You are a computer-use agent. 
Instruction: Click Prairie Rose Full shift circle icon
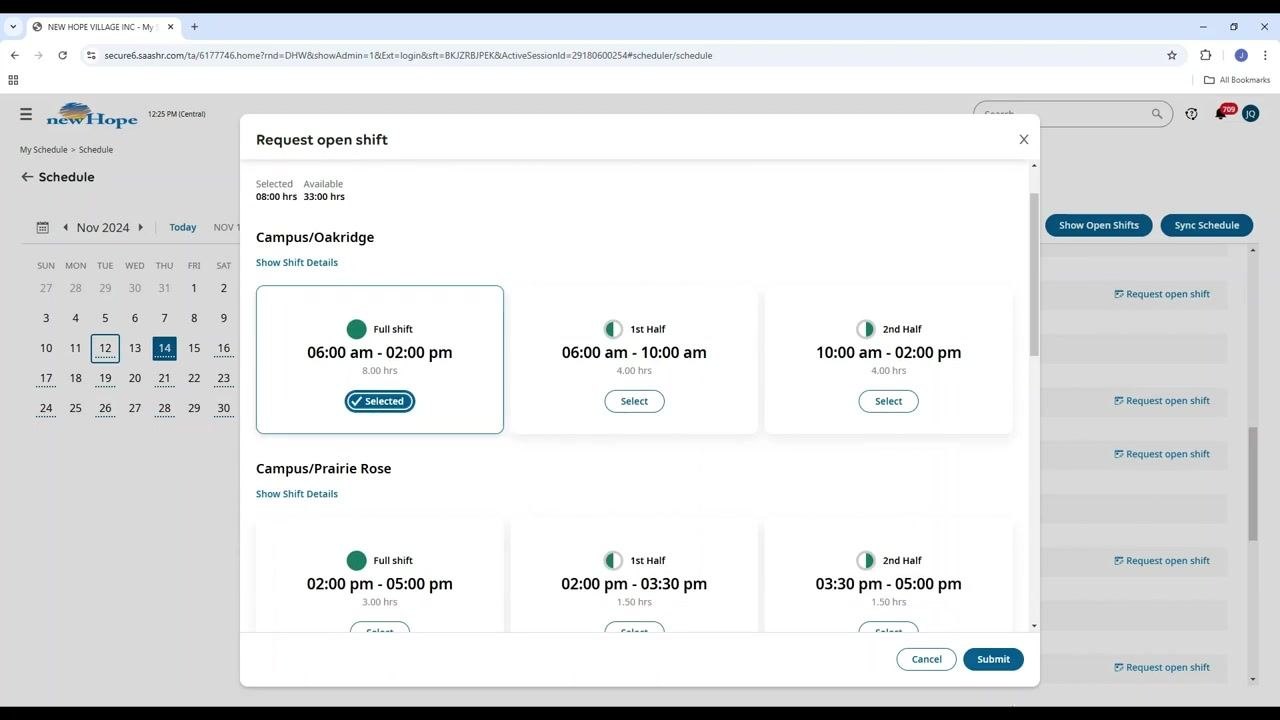[x=356, y=561]
